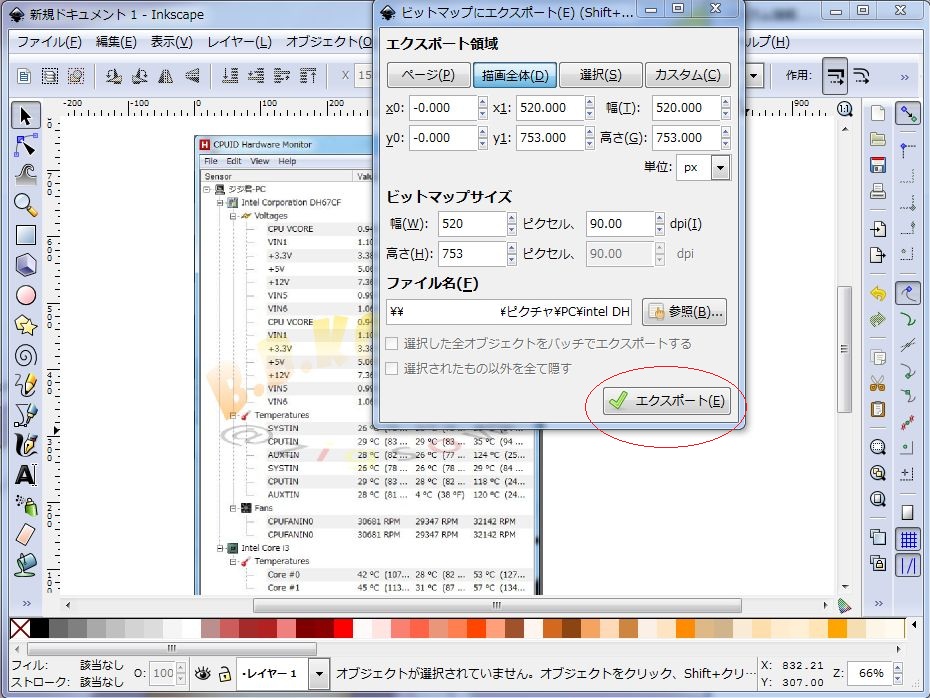Toggle Enable snapping button
This screenshot has width=930, height=698.
(907, 113)
